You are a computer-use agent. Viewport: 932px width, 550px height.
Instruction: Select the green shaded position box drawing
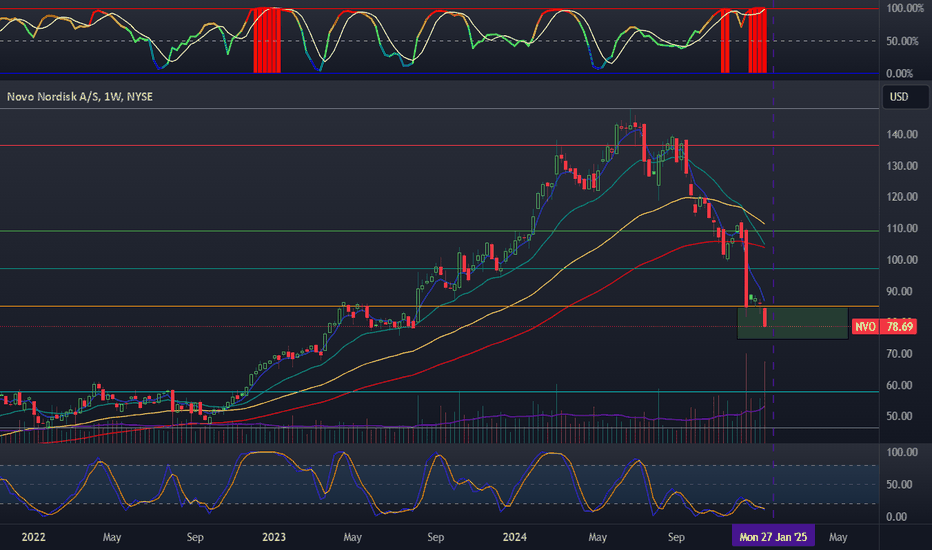coord(792,323)
